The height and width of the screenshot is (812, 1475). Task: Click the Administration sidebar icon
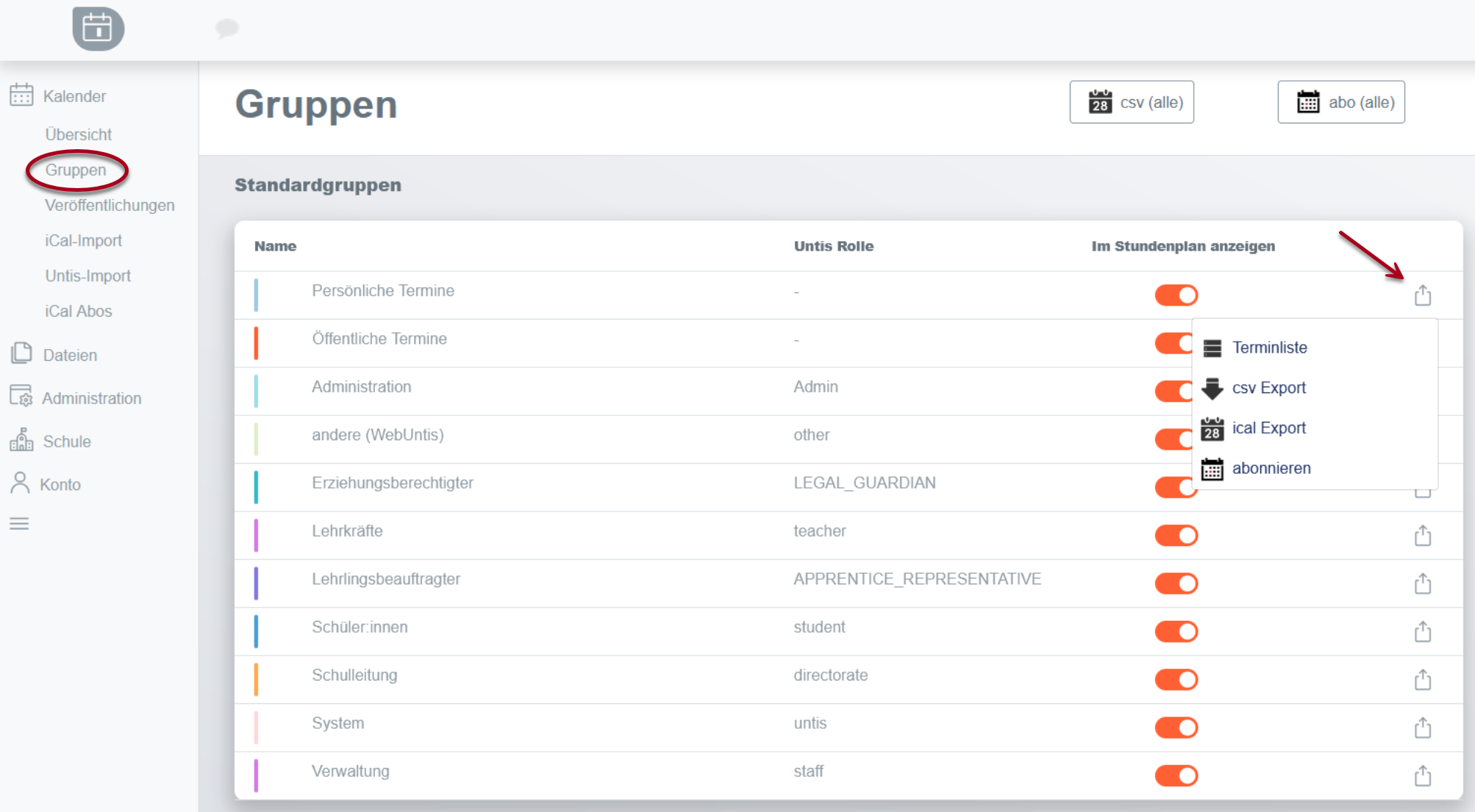(x=21, y=397)
